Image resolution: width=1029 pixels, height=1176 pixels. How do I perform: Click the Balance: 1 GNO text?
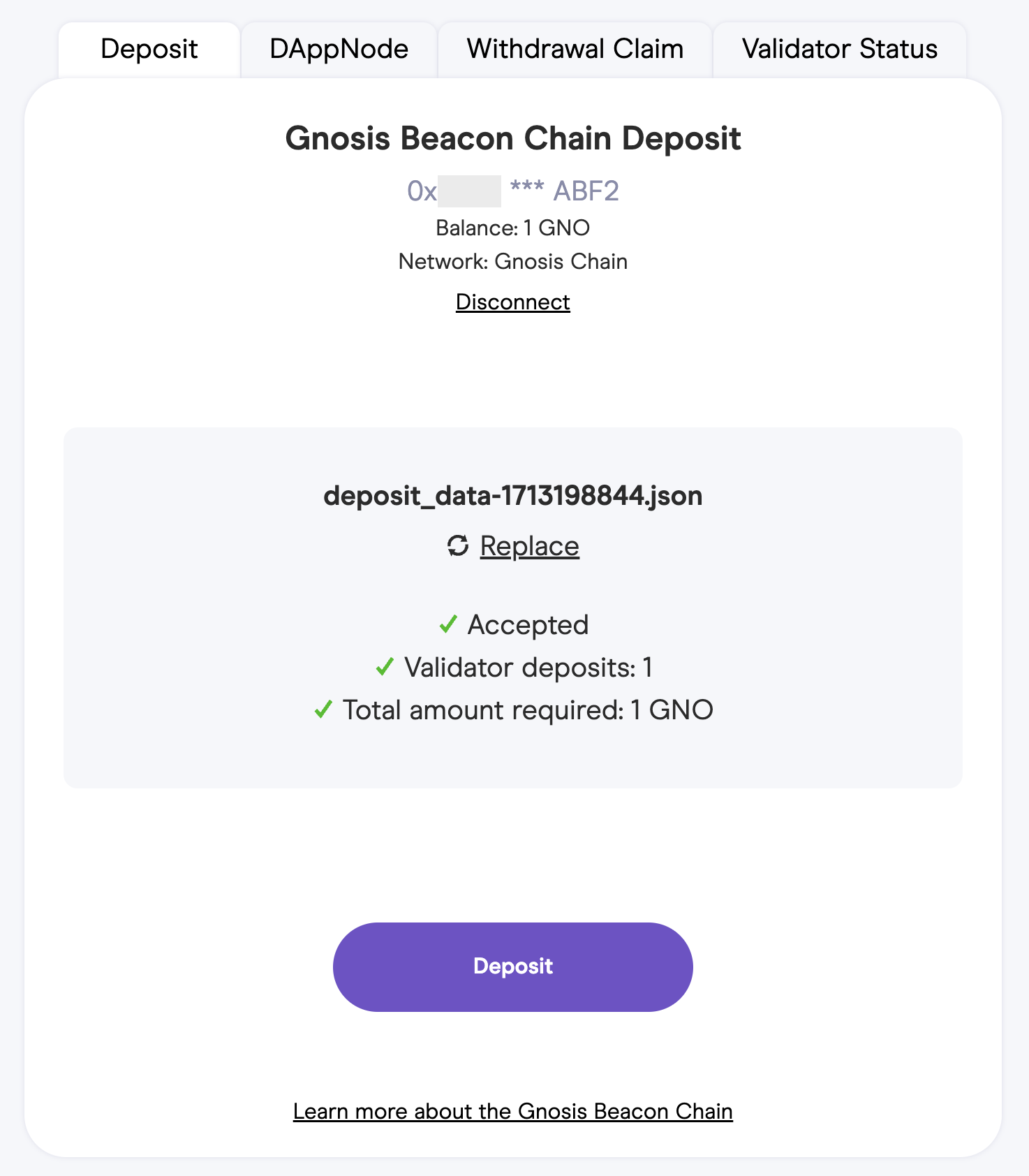tap(512, 228)
